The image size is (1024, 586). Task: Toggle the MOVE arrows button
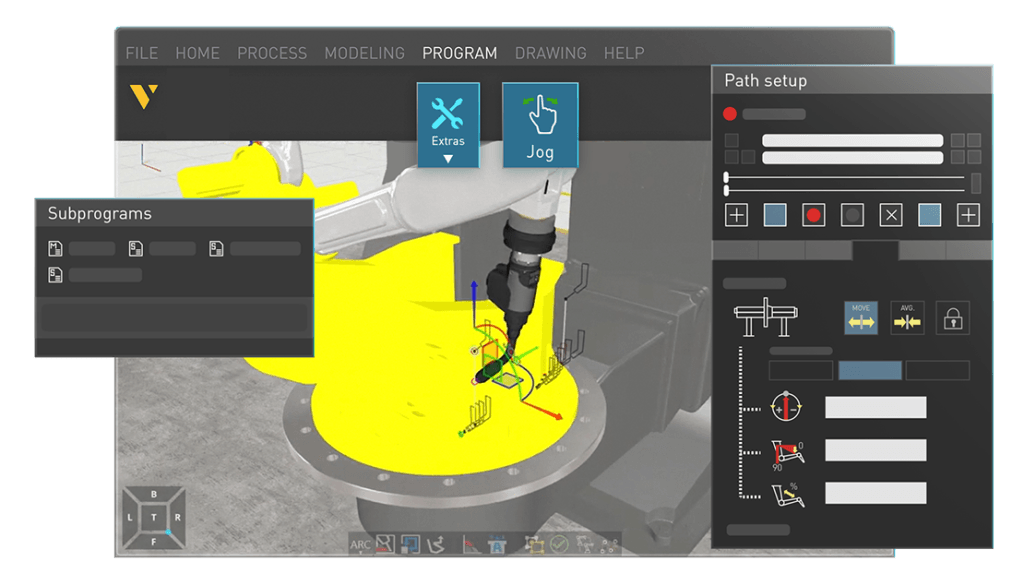[x=861, y=317]
